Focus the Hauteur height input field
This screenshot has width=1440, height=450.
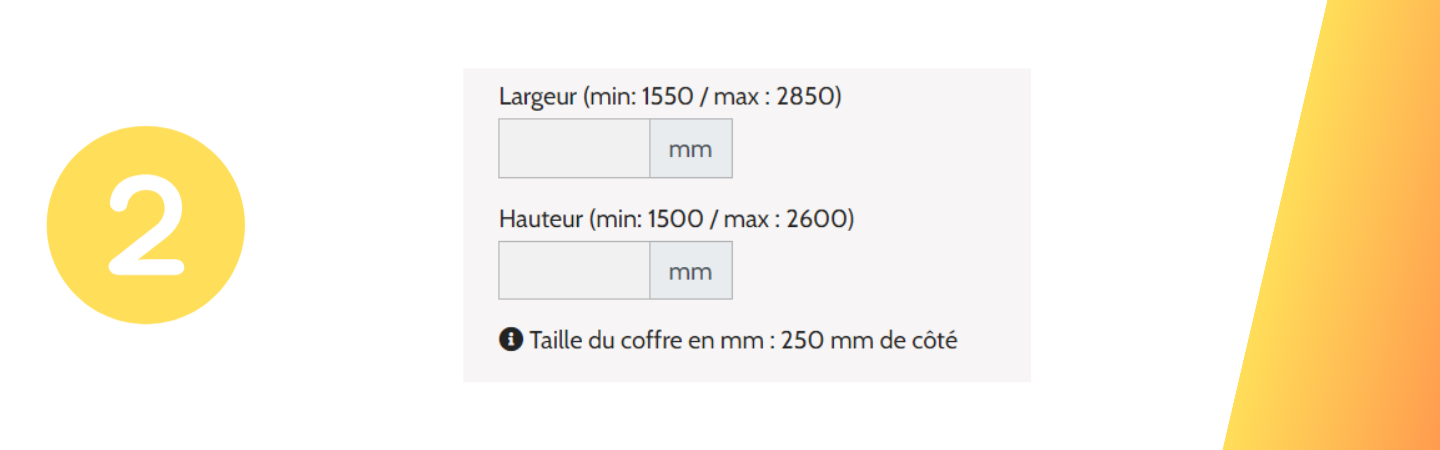click(x=574, y=270)
